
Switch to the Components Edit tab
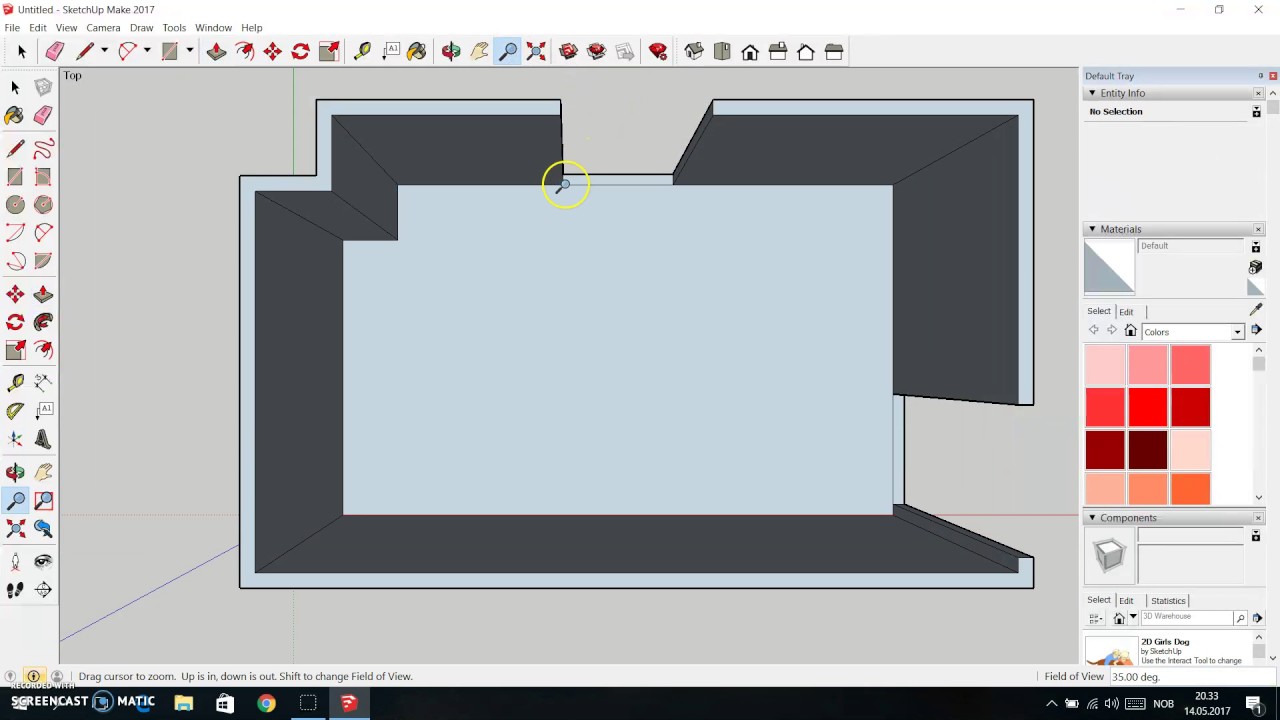[1126, 601]
